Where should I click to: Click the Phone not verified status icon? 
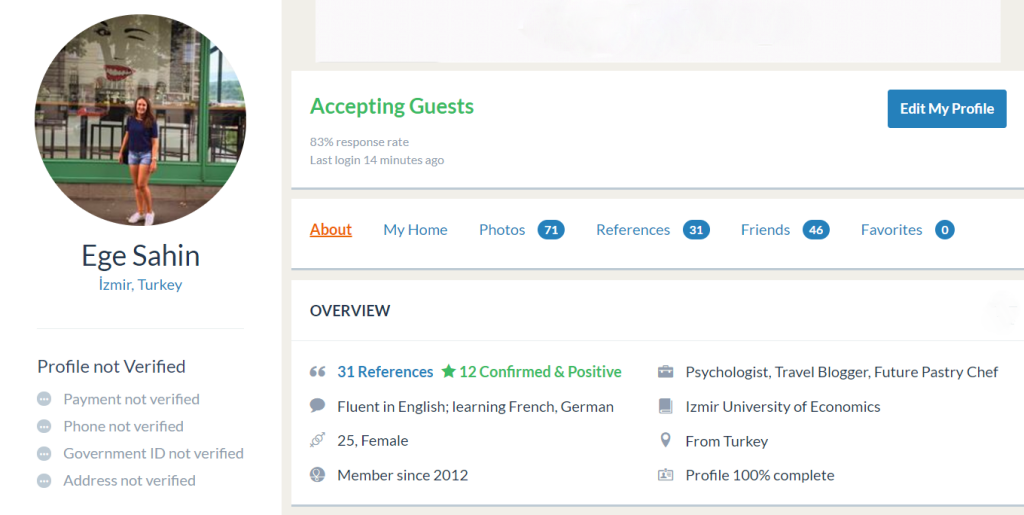coord(44,426)
